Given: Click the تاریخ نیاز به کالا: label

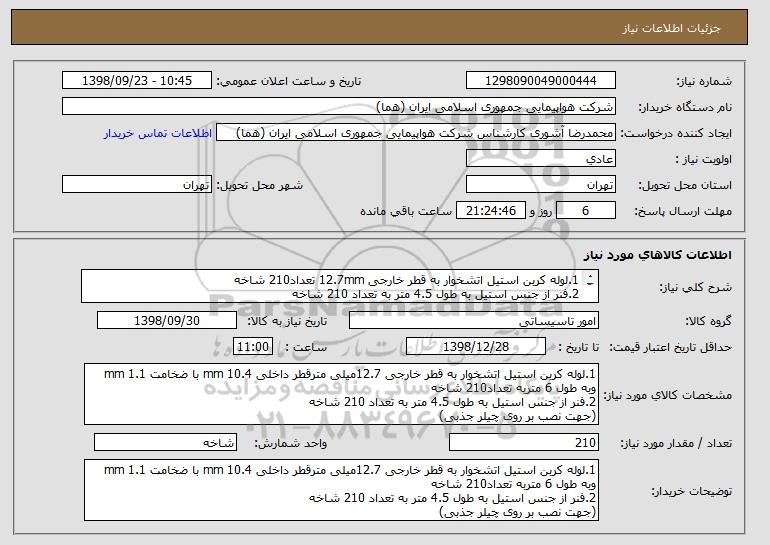Looking at the screenshot, I should click(x=287, y=321).
